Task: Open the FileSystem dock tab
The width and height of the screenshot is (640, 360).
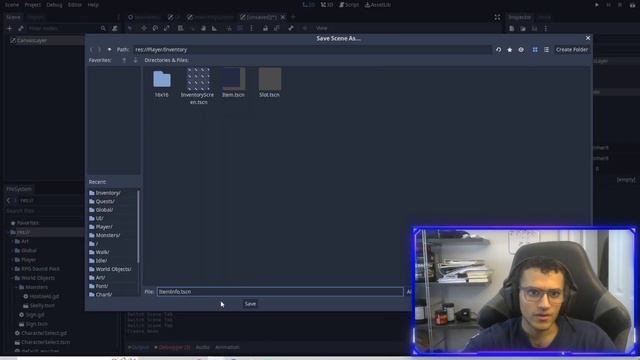Action: coord(19,189)
